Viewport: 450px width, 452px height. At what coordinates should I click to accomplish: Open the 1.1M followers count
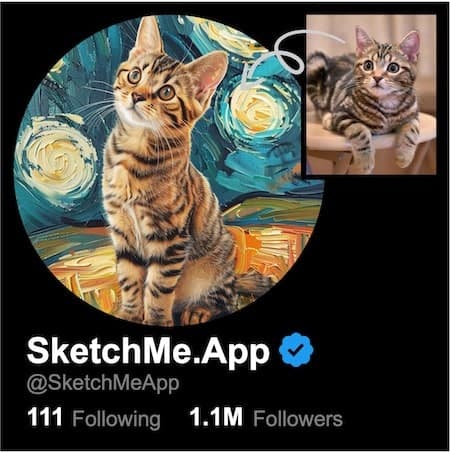click(x=216, y=417)
